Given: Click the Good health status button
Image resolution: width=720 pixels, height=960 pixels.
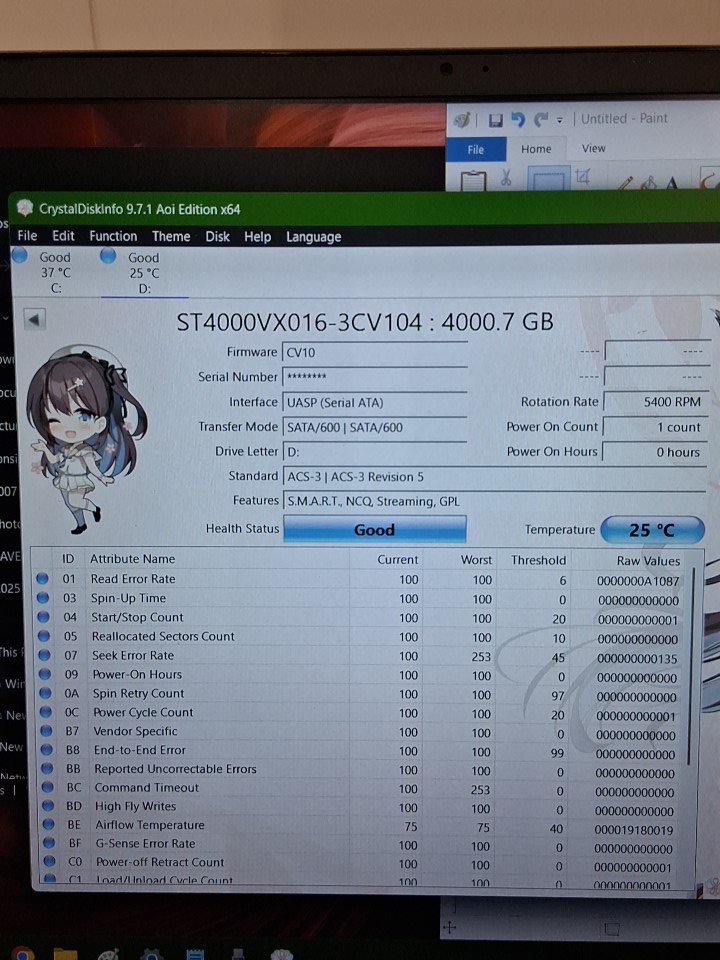Looking at the screenshot, I should (374, 530).
